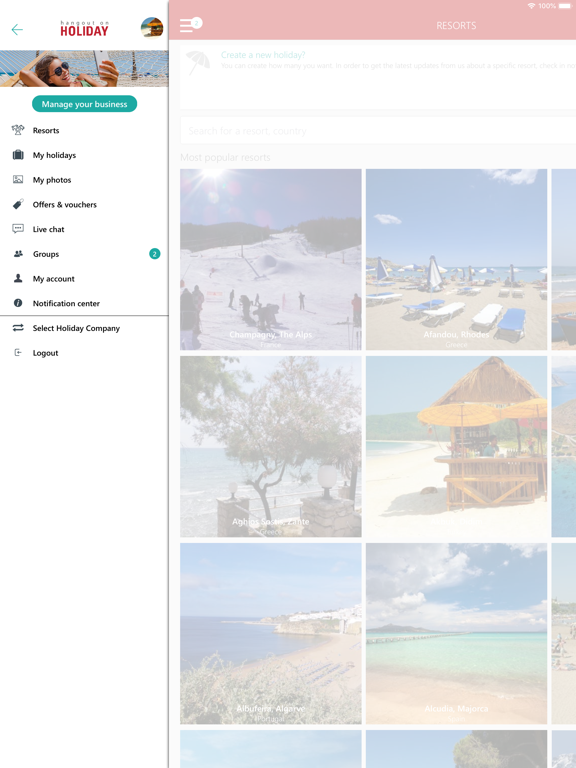The height and width of the screenshot is (768, 576).
Task: Open Offers & vouchers
Action: (65, 204)
